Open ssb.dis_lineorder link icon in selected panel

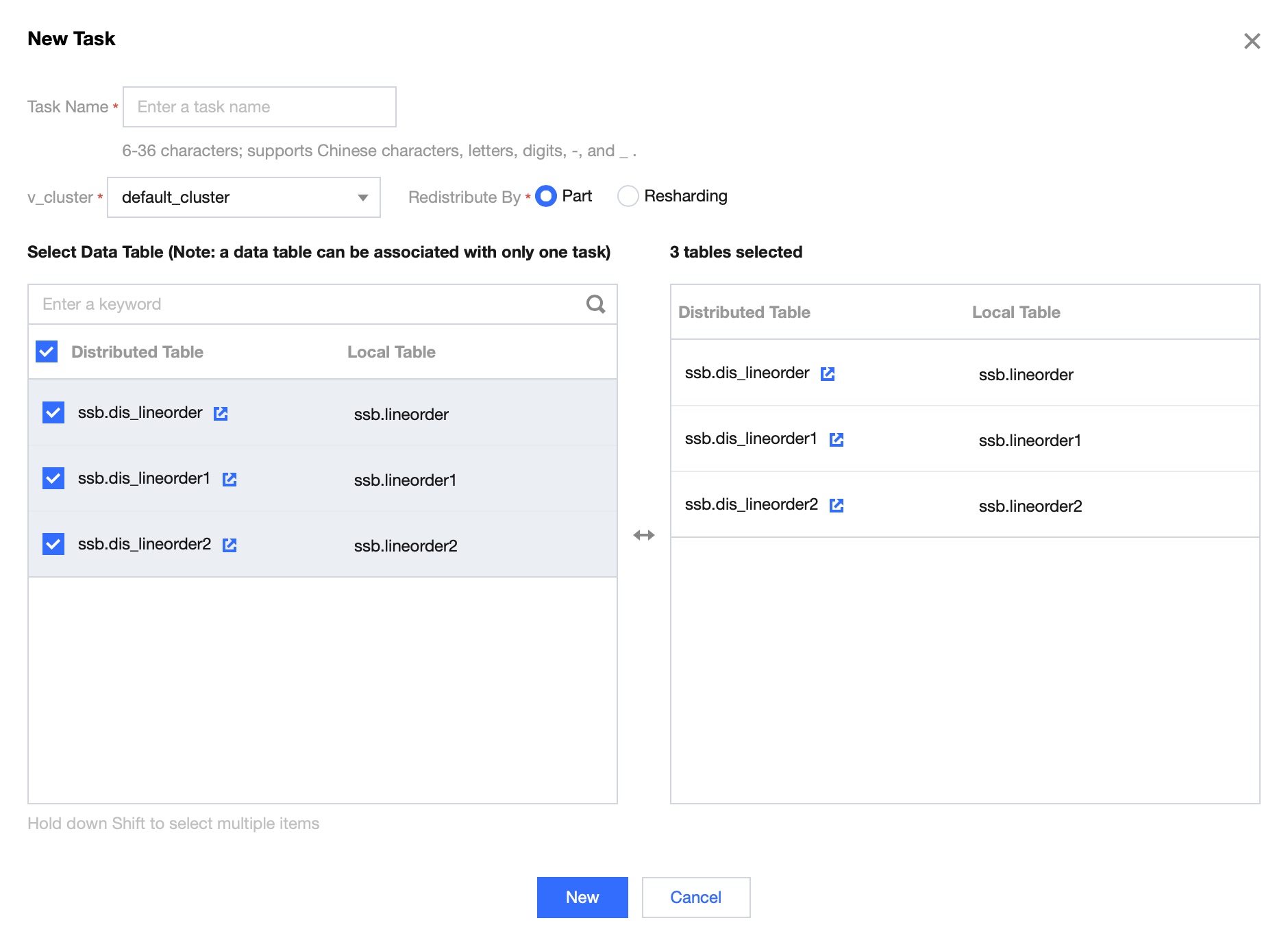(828, 373)
